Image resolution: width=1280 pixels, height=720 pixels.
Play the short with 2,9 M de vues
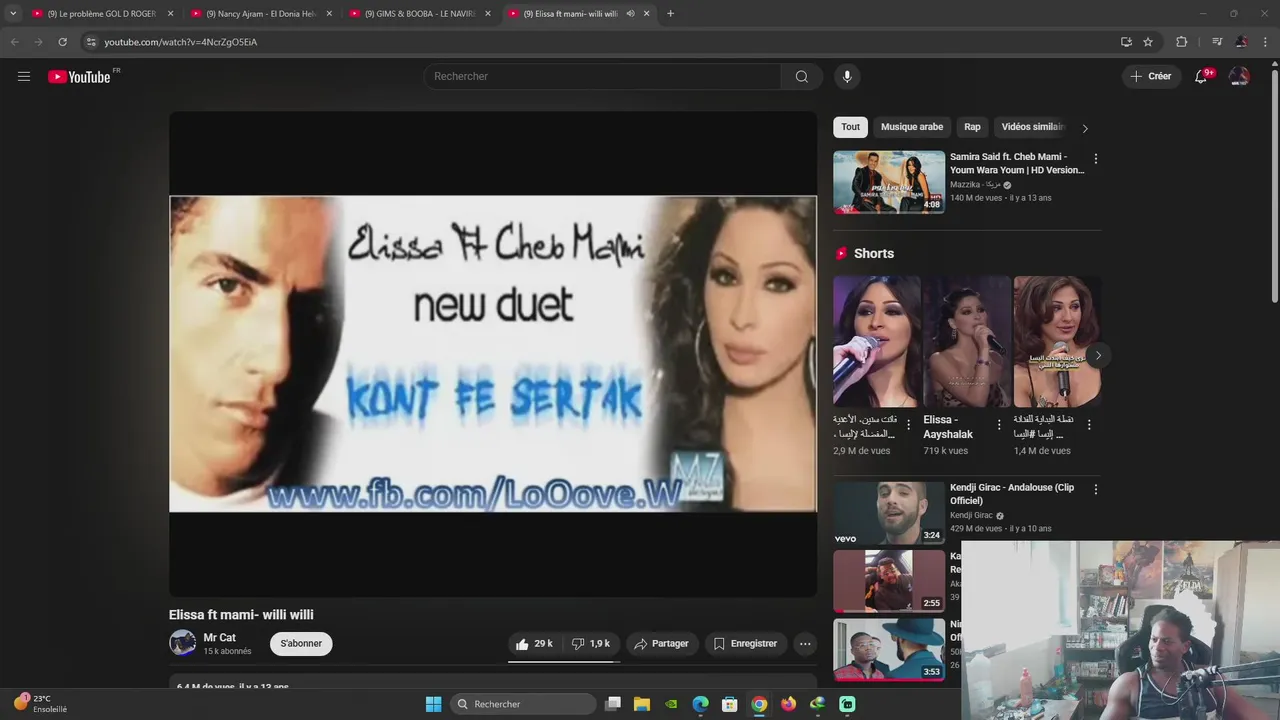(877, 342)
